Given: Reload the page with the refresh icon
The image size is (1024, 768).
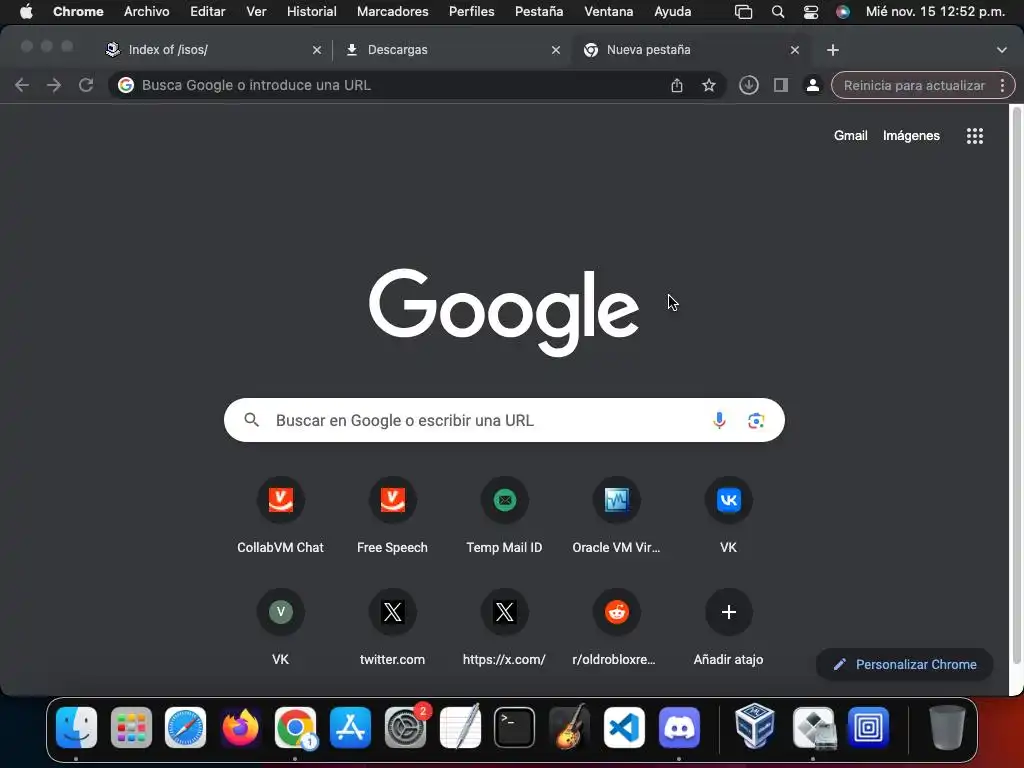Looking at the screenshot, I should pos(86,85).
